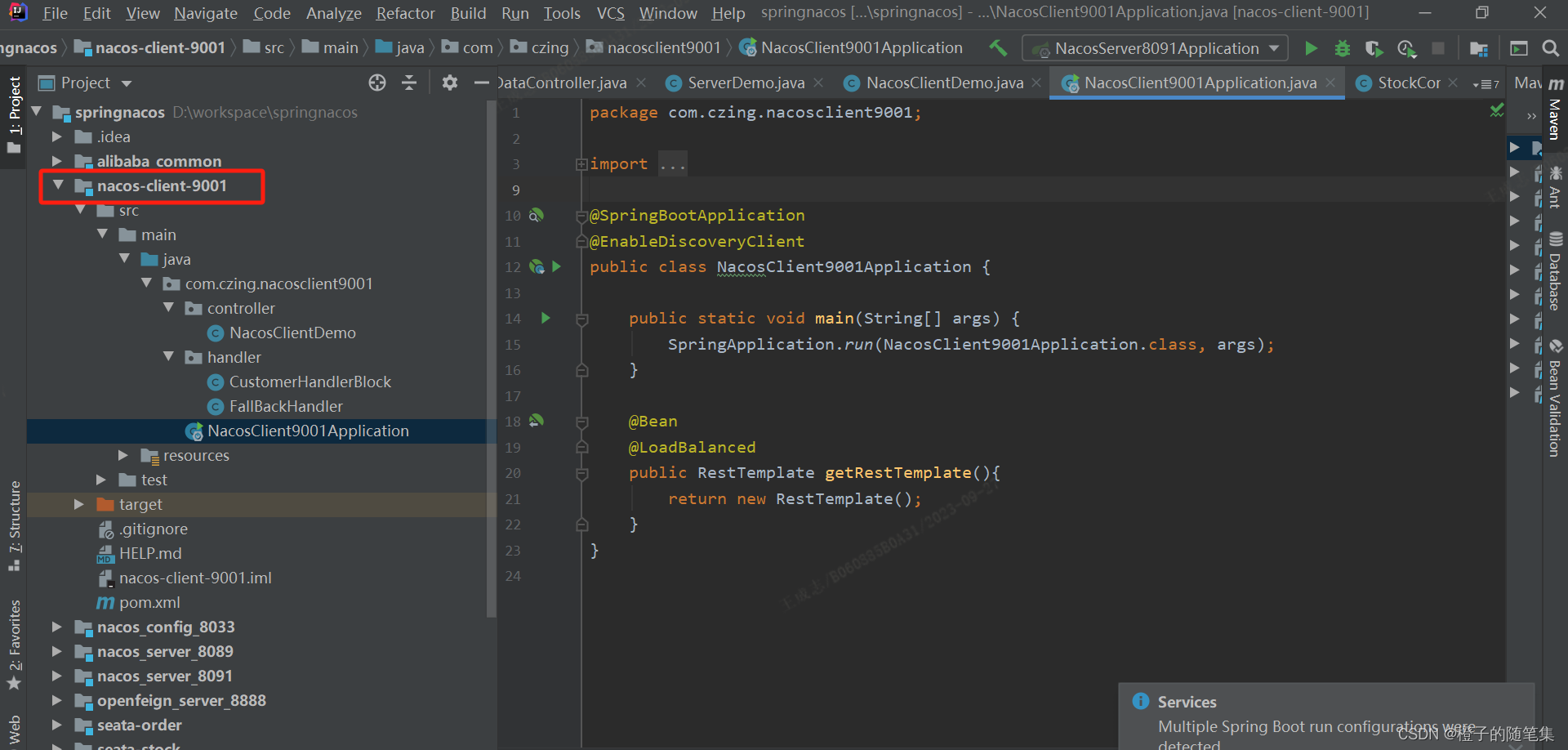This screenshot has height=750, width=1568.
Task: Open the VCS menu
Action: pyautogui.click(x=610, y=13)
